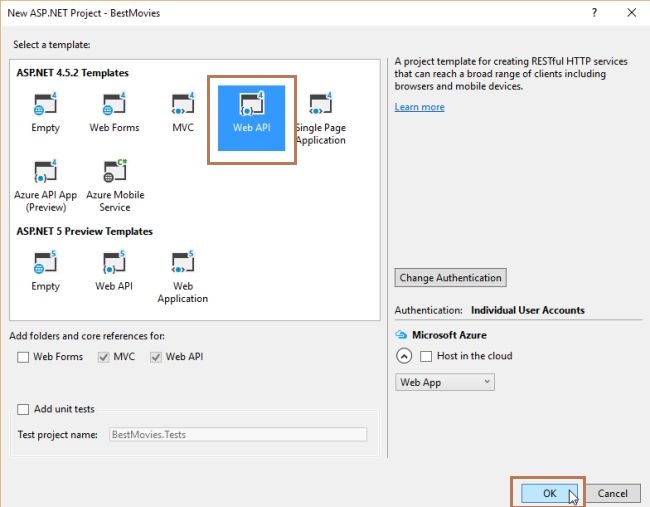Select the highlighted Web API template
The height and width of the screenshot is (507, 650).
click(x=252, y=118)
